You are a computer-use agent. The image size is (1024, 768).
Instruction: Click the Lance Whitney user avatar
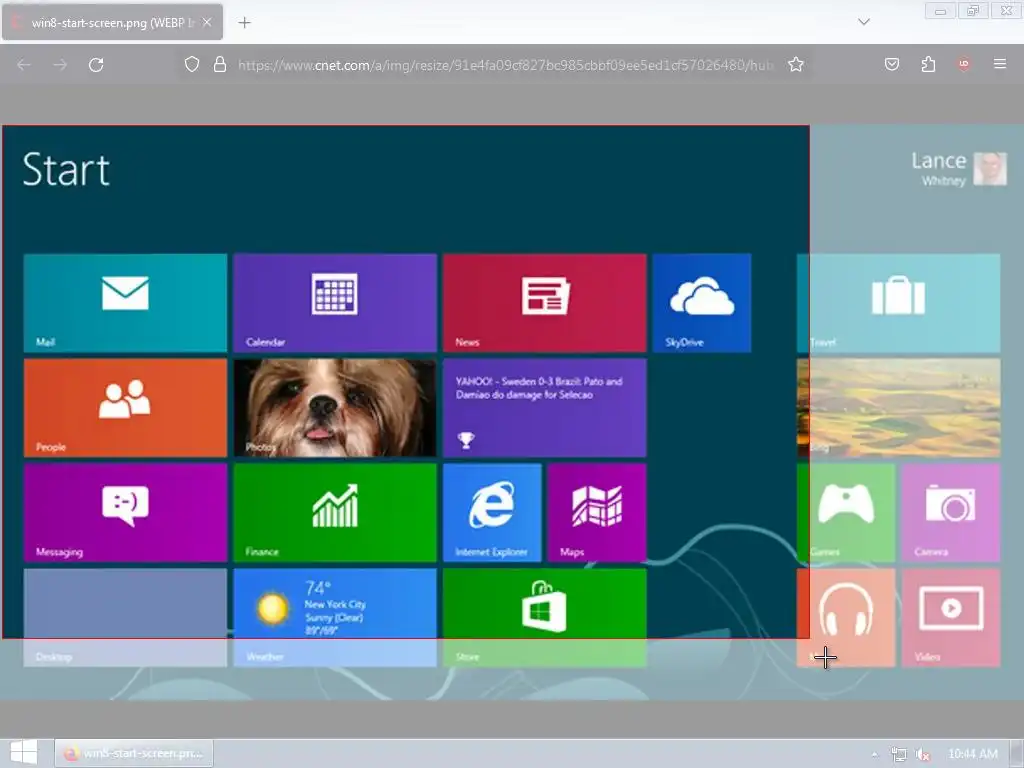(990, 168)
